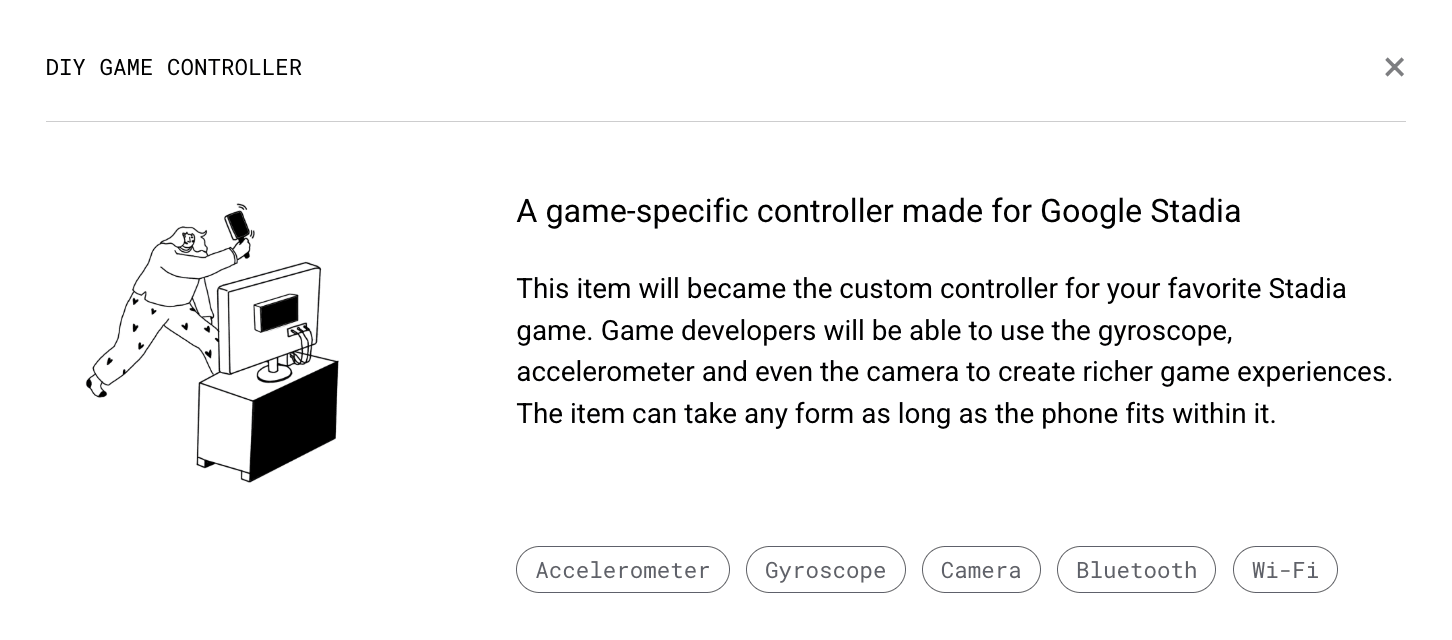Close the DIY Game Controller dialog
Screen dimensions: 1452x640
click(x=1394, y=67)
